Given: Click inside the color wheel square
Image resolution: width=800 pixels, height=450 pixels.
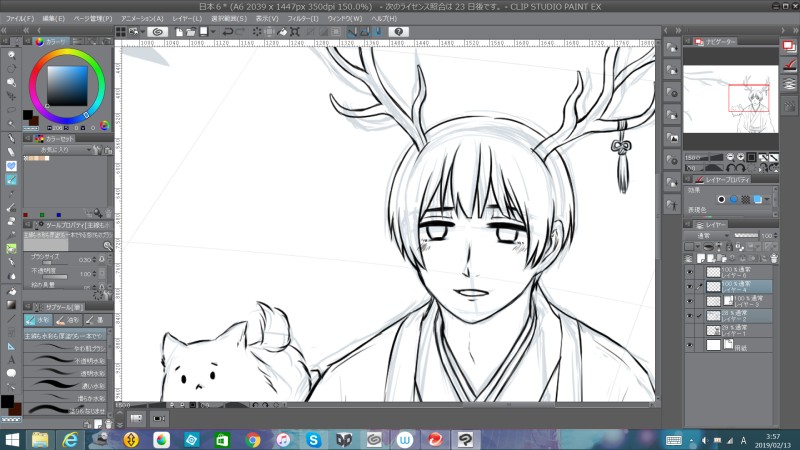Looking at the screenshot, I should point(67,86).
